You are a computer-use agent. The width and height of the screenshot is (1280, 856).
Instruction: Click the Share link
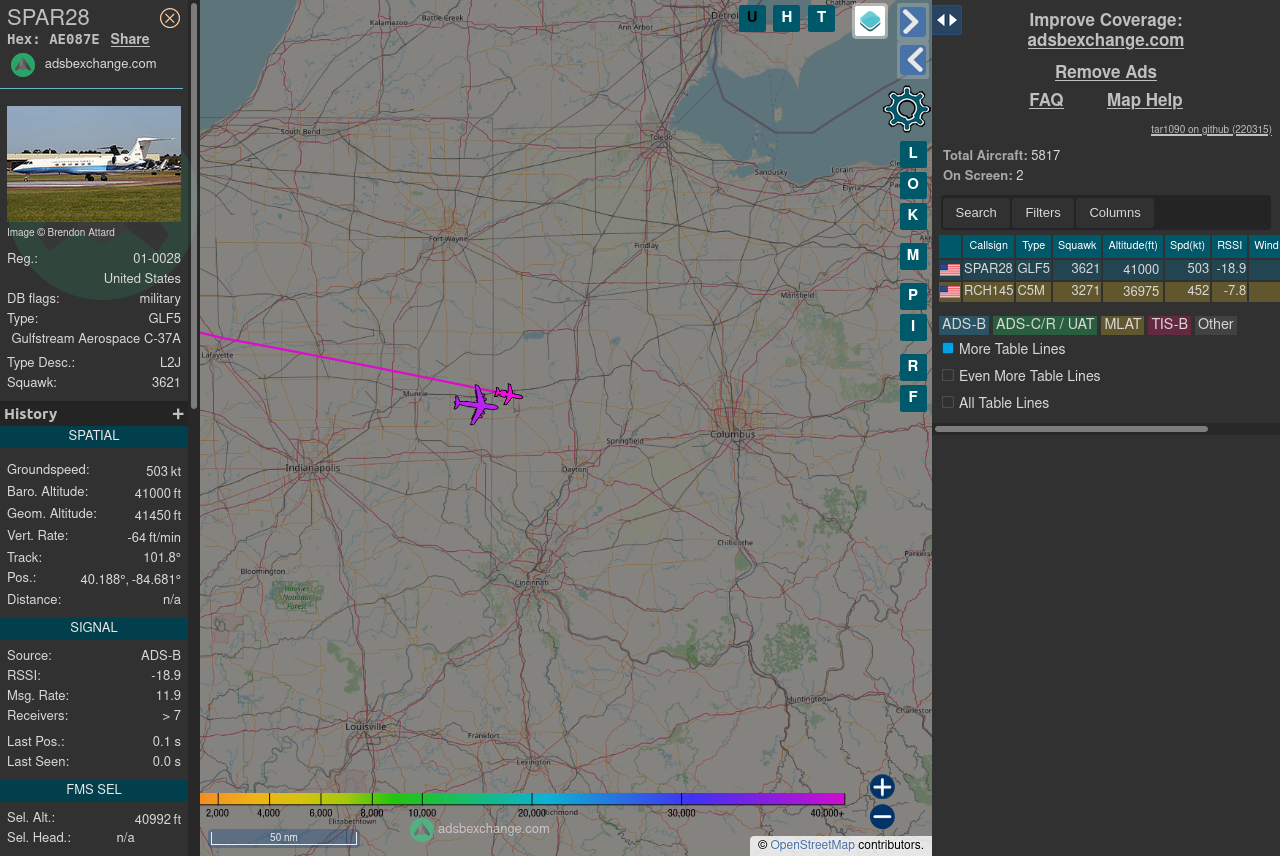[130, 40]
